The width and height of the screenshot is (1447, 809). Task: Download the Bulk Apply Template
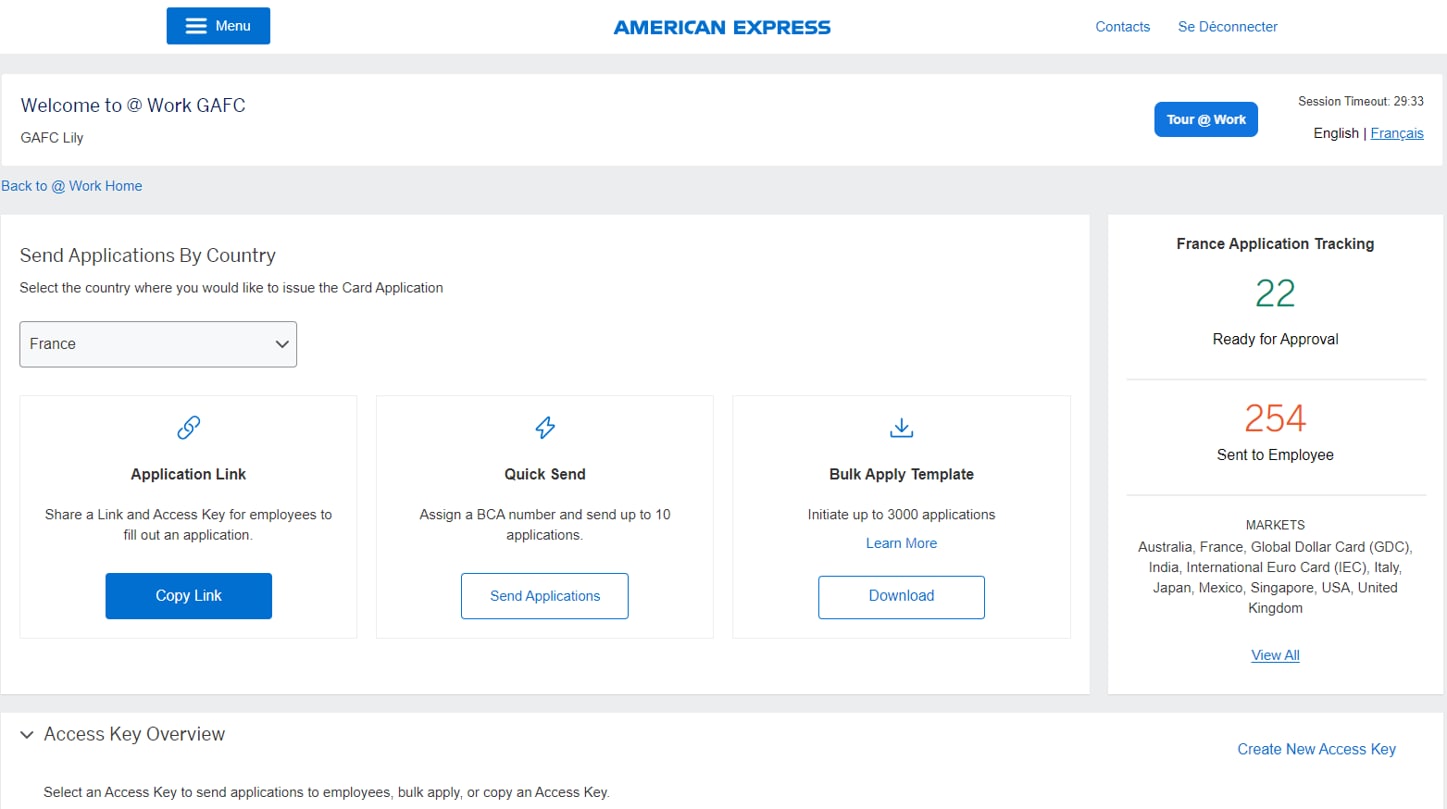click(901, 596)
